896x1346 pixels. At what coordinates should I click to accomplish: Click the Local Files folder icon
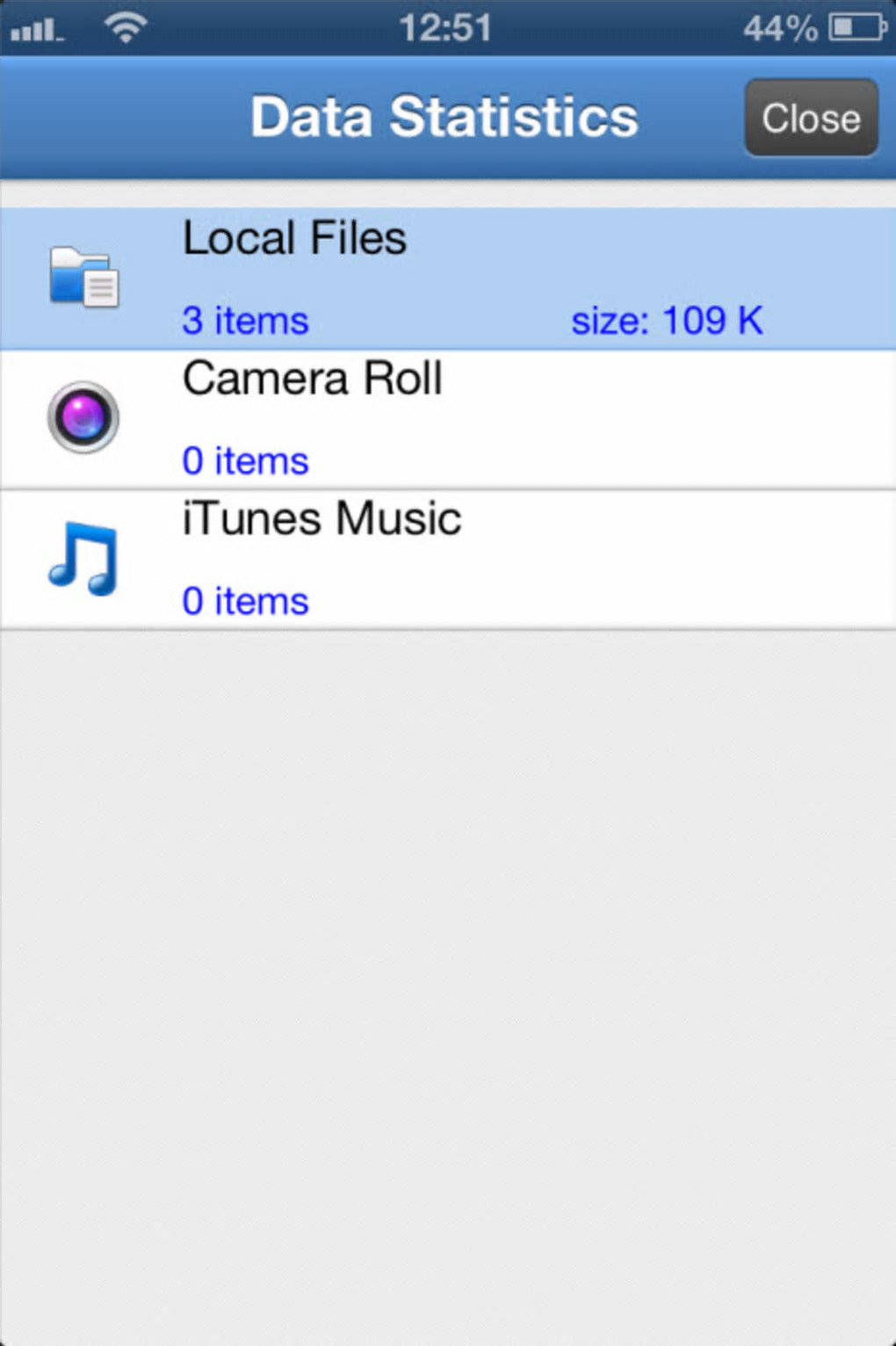coord(83,278)
